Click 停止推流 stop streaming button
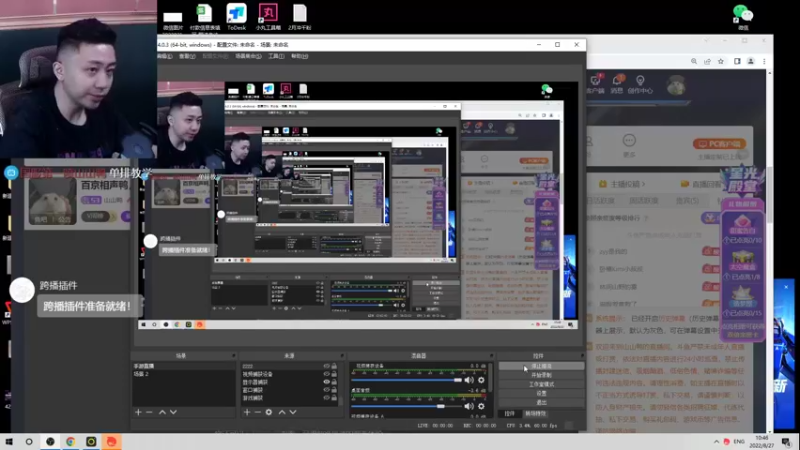 click(x=541, y=366)
